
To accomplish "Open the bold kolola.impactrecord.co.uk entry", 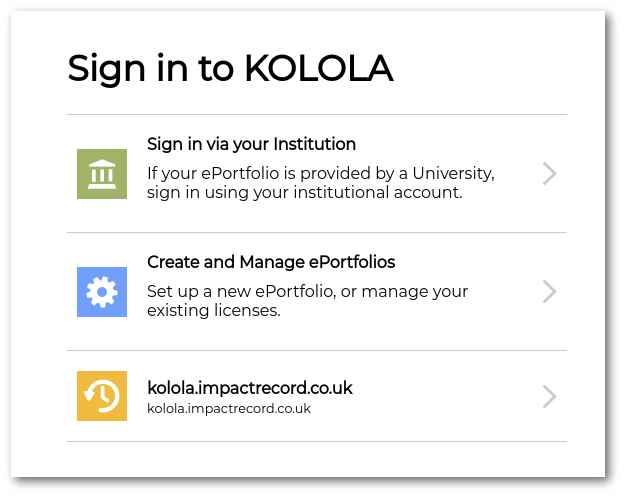I will click(250, 388).
